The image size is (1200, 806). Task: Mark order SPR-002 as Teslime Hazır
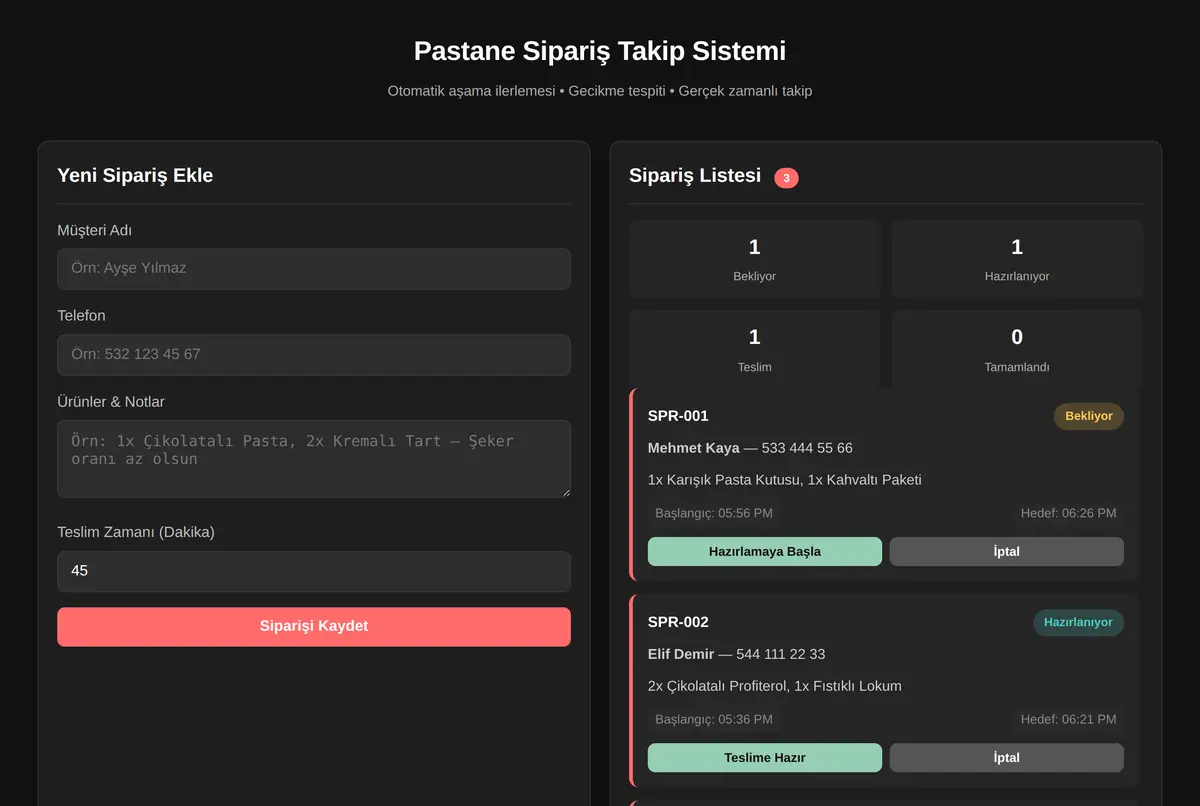(x=765, y=757)
